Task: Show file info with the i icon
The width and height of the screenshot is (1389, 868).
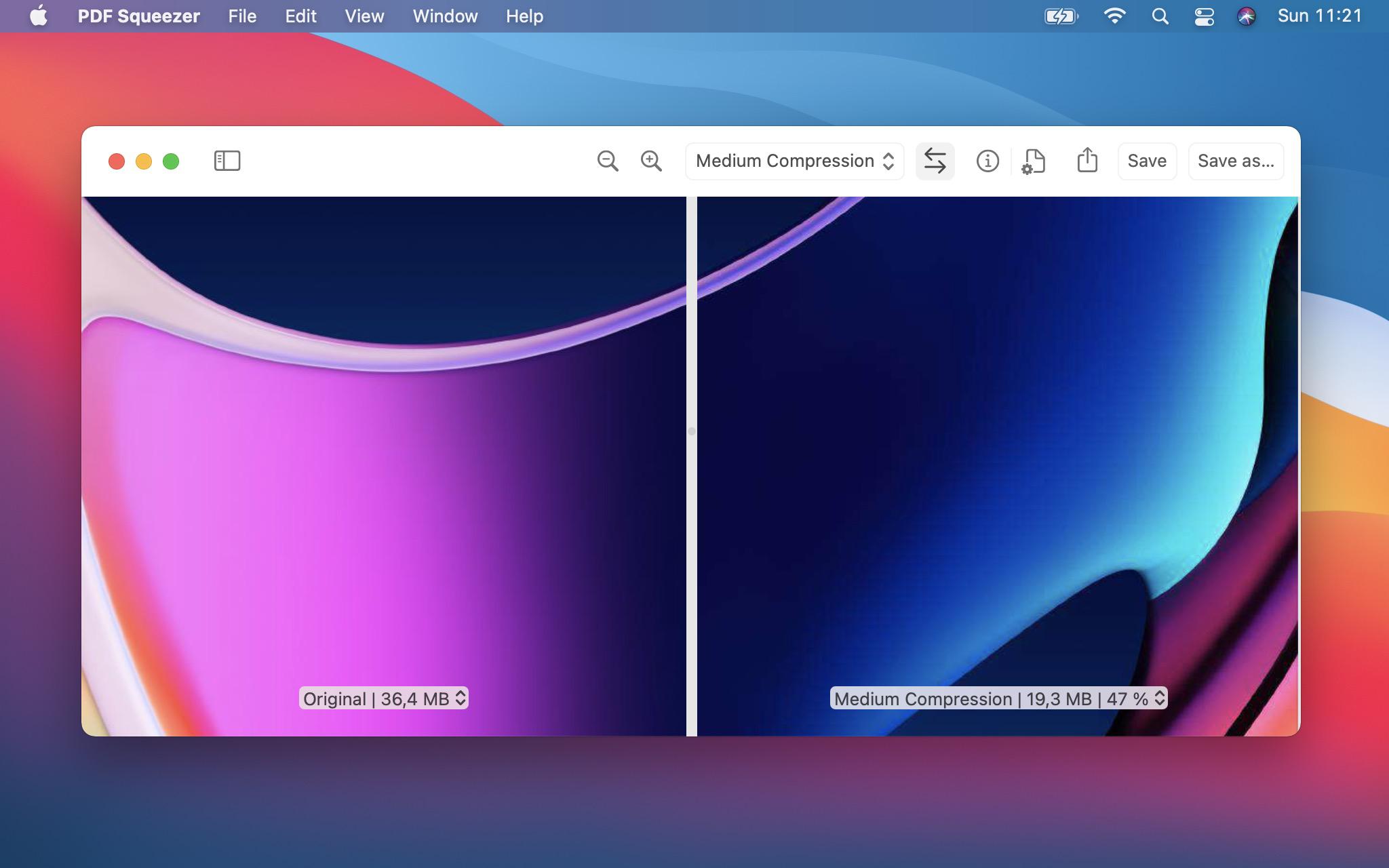Action: (x=987, y=161)
